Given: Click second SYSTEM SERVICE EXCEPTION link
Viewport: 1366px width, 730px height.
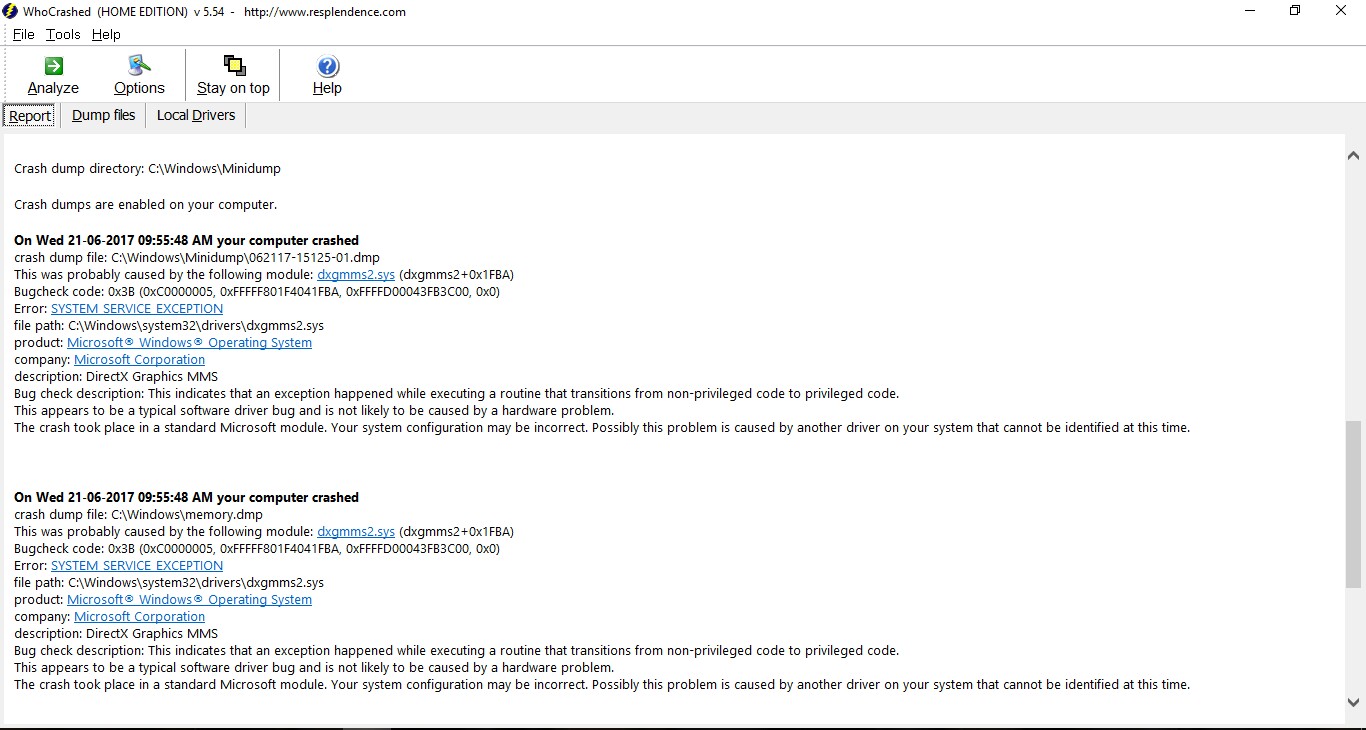Looking at the screenshot, I should [x=137, y=566].
